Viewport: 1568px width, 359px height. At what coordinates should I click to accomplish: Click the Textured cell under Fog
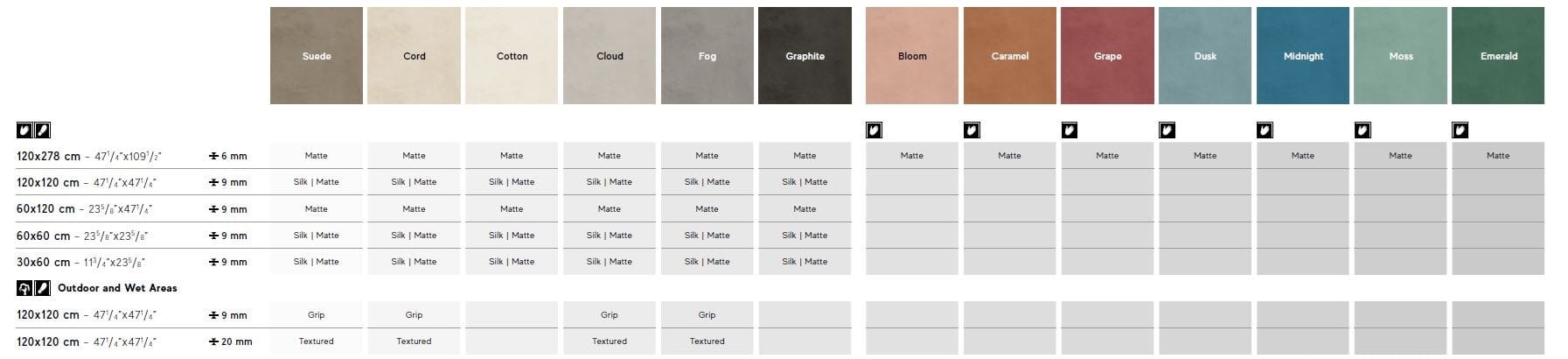point(707,341)
